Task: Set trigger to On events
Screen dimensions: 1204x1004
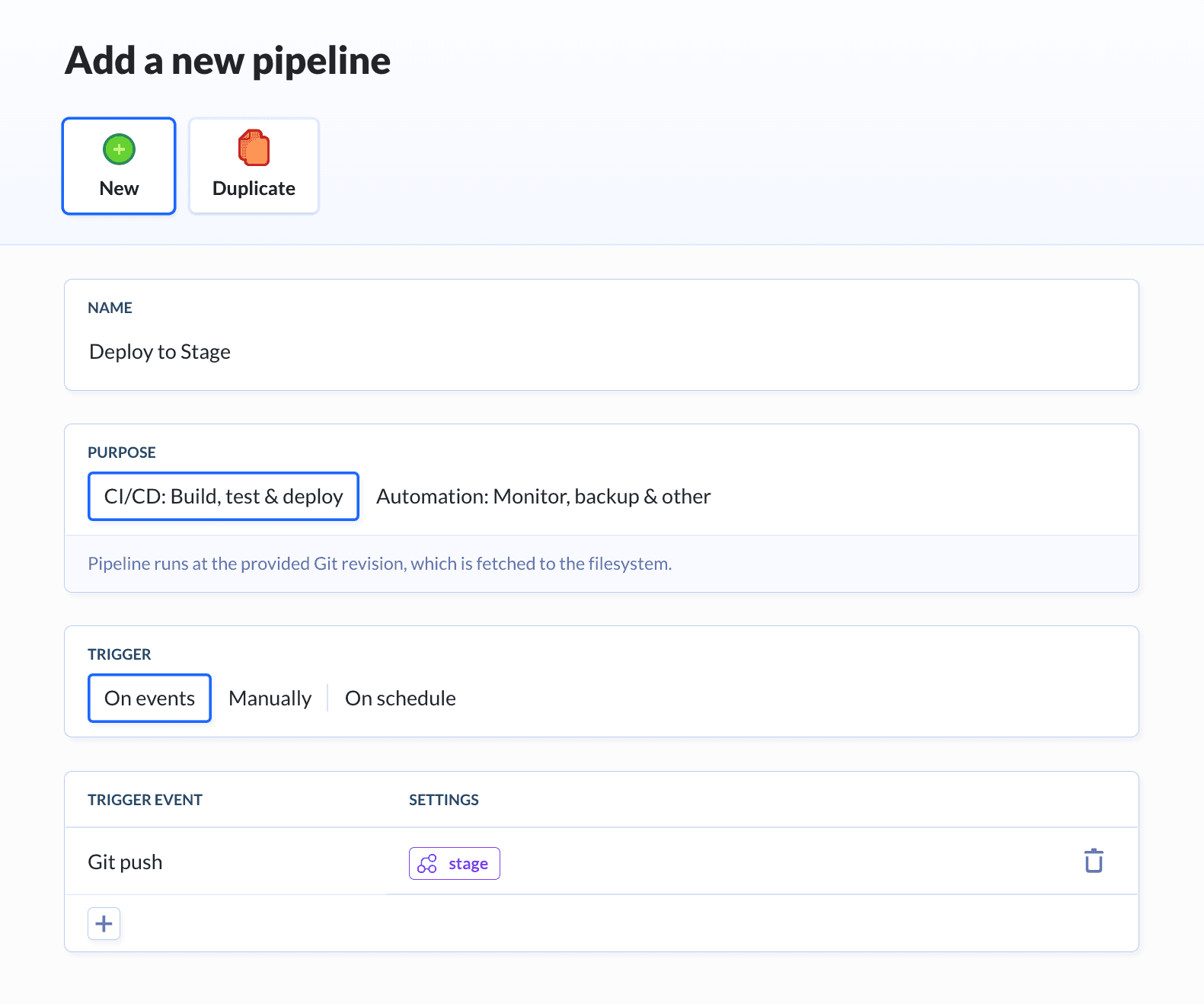Action: click(149, 699)
